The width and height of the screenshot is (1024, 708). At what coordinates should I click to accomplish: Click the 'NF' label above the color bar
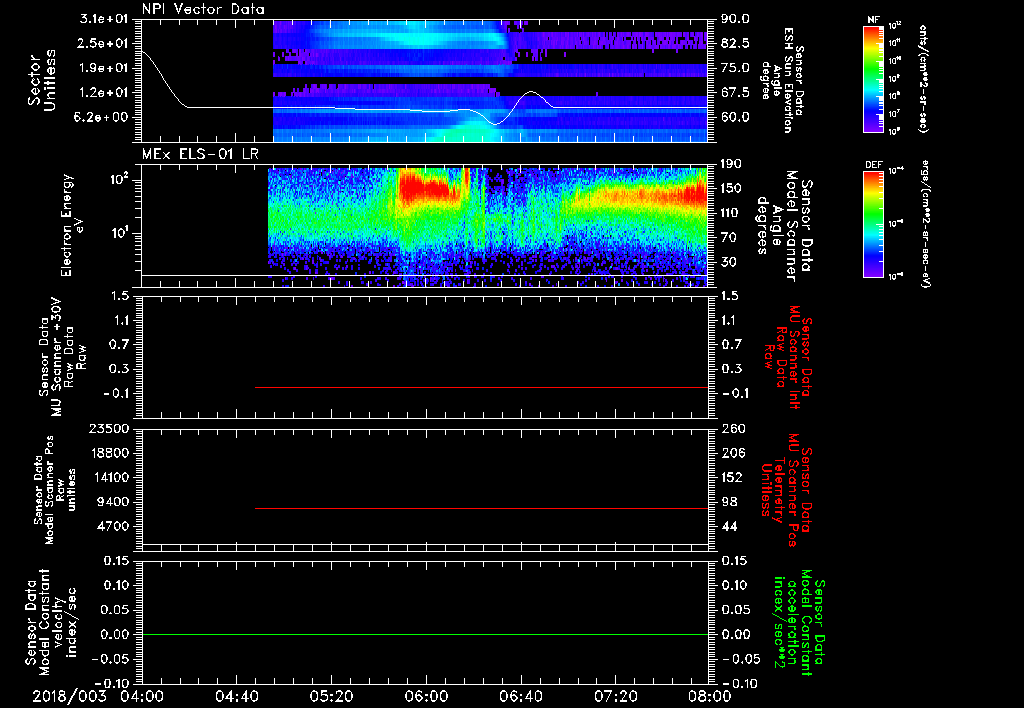[874, 20]
